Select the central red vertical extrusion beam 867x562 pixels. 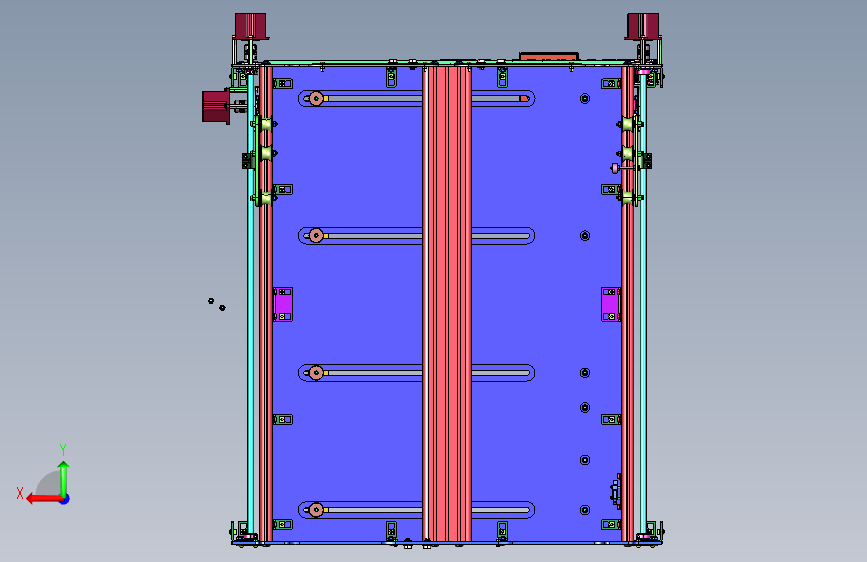coord(447,303)
